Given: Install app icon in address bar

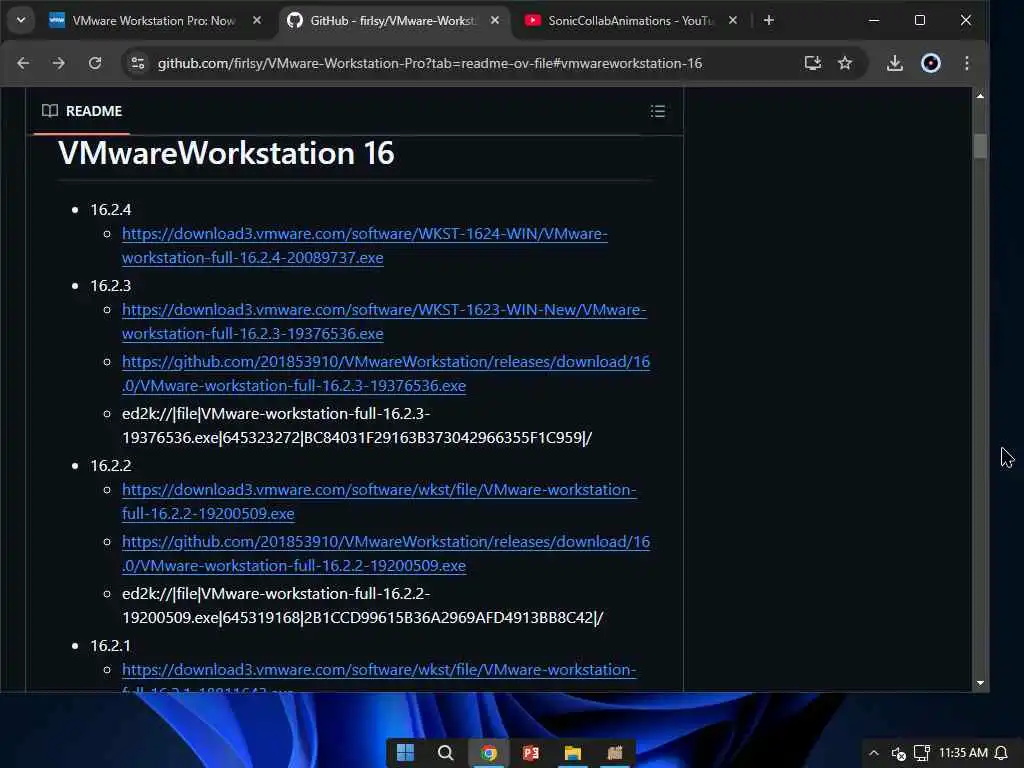Looking at the screenshot, I should (x=812, y=63).
